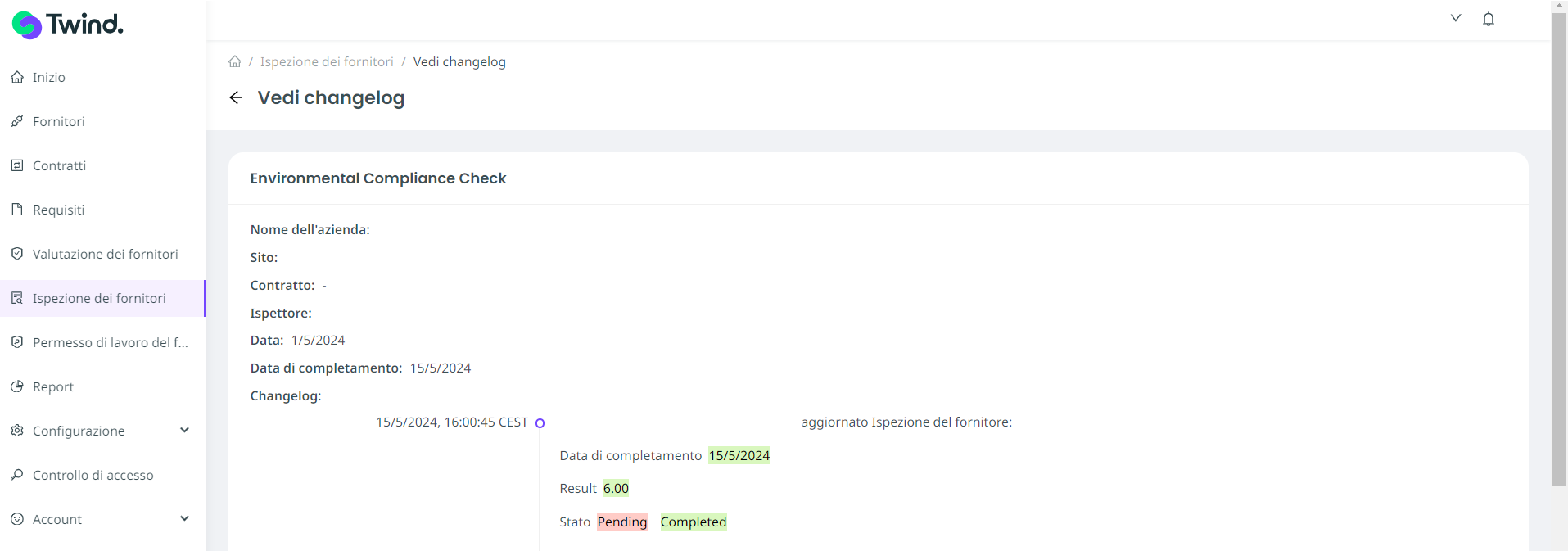This screenshot has width=1568, height=551.
Task: Click the Contratti icon in sidebar
Action: 17,165
